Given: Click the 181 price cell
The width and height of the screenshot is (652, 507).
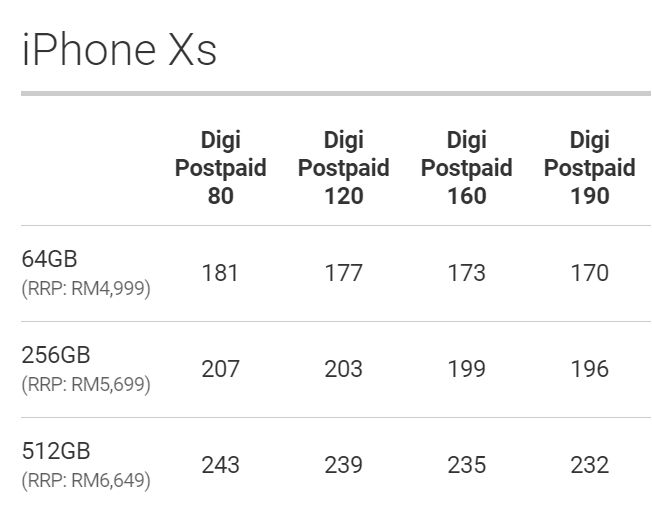Looking at the screenshot, I should pyautogui.click(x=220, y=272).
